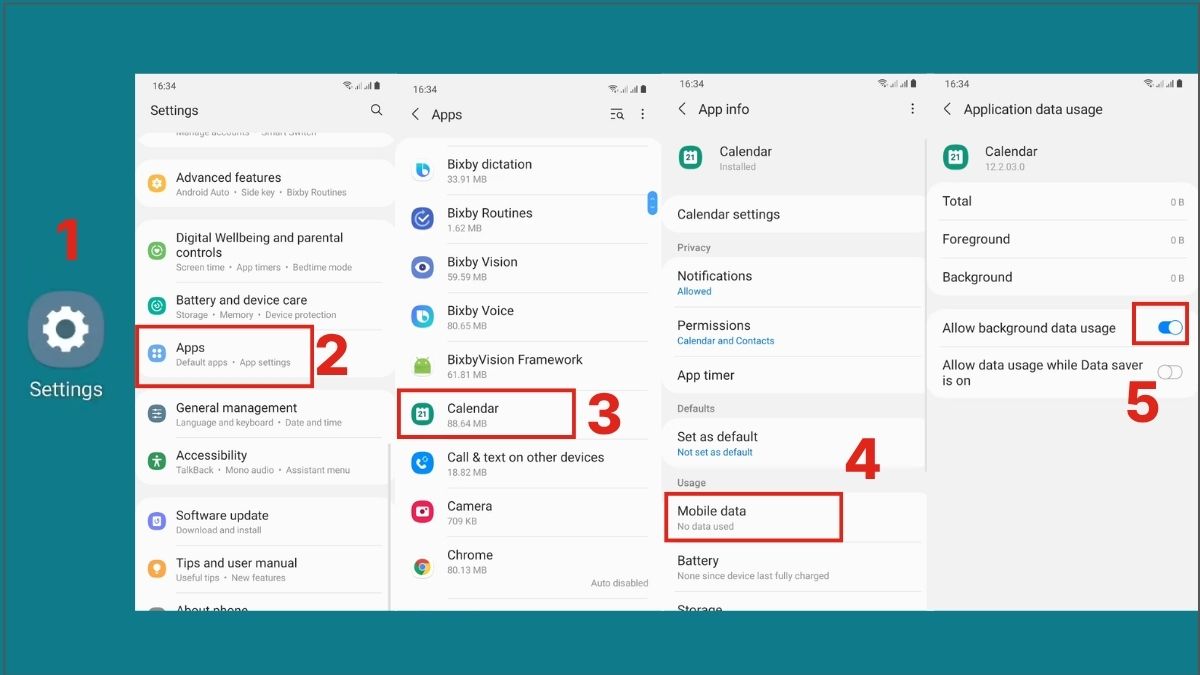Click the Bixby dictation app icon
The image size is (1200, 675).
pos(423,170)
